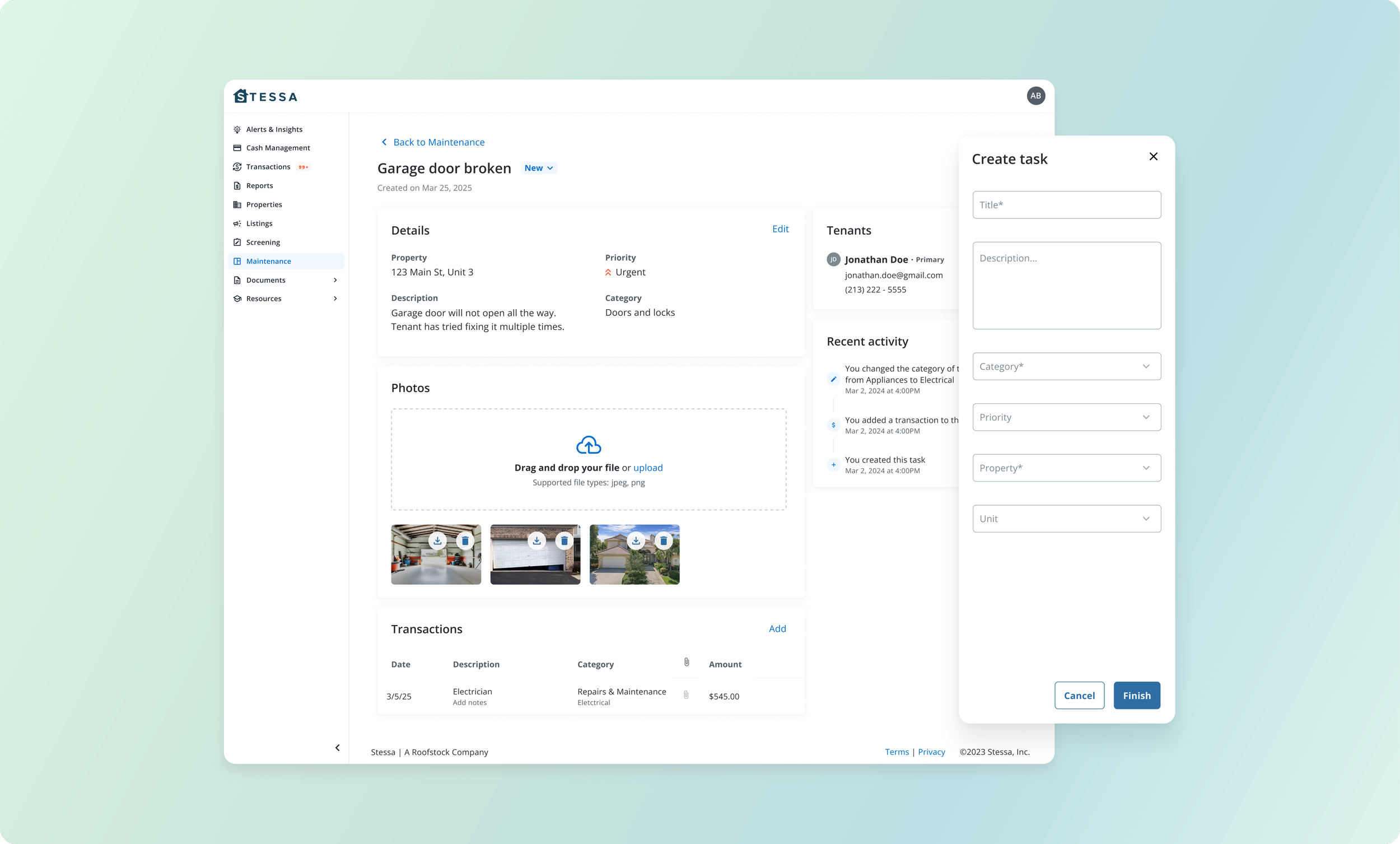Image resolution: width=1400 pixels, height=844 pixels.
Task: Open Transactions in the sidebar
Action: pos(268,166)
